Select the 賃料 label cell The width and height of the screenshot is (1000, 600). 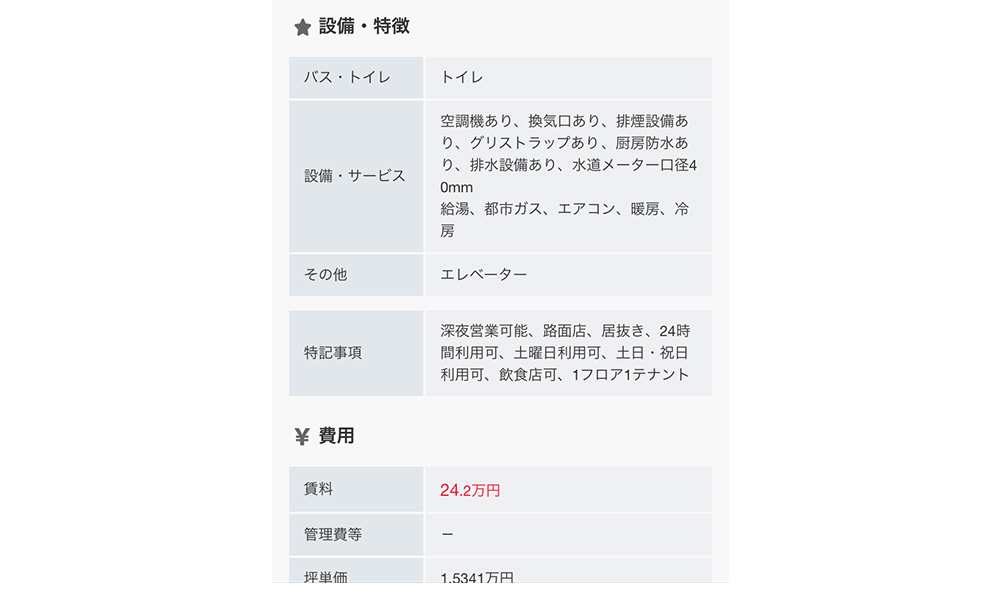[356, 489]
